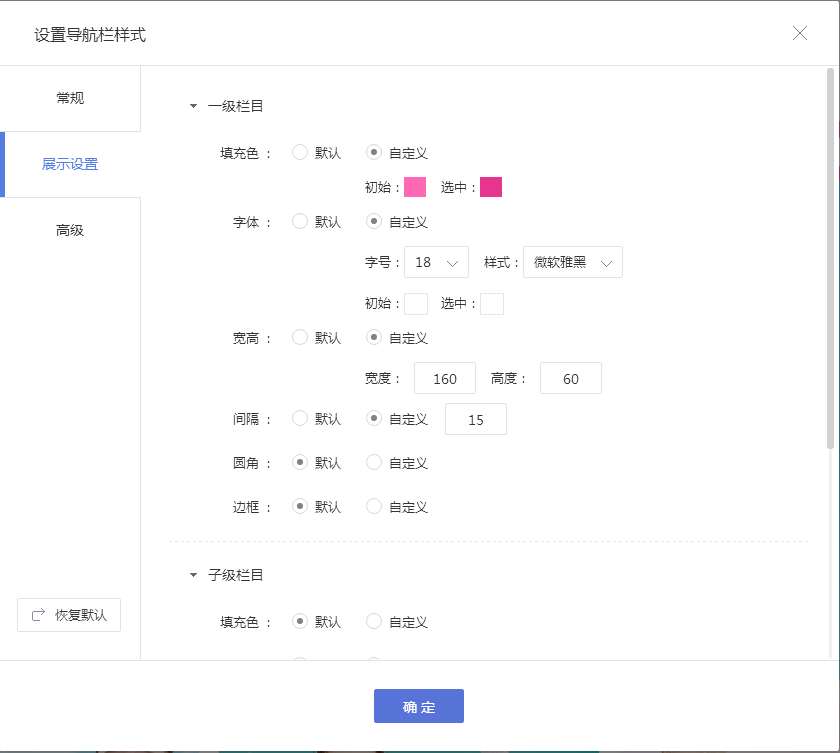Collapse the 子级栏目 section arrow
This screenshot has height=753, width=840.
[x=193, y=575]
